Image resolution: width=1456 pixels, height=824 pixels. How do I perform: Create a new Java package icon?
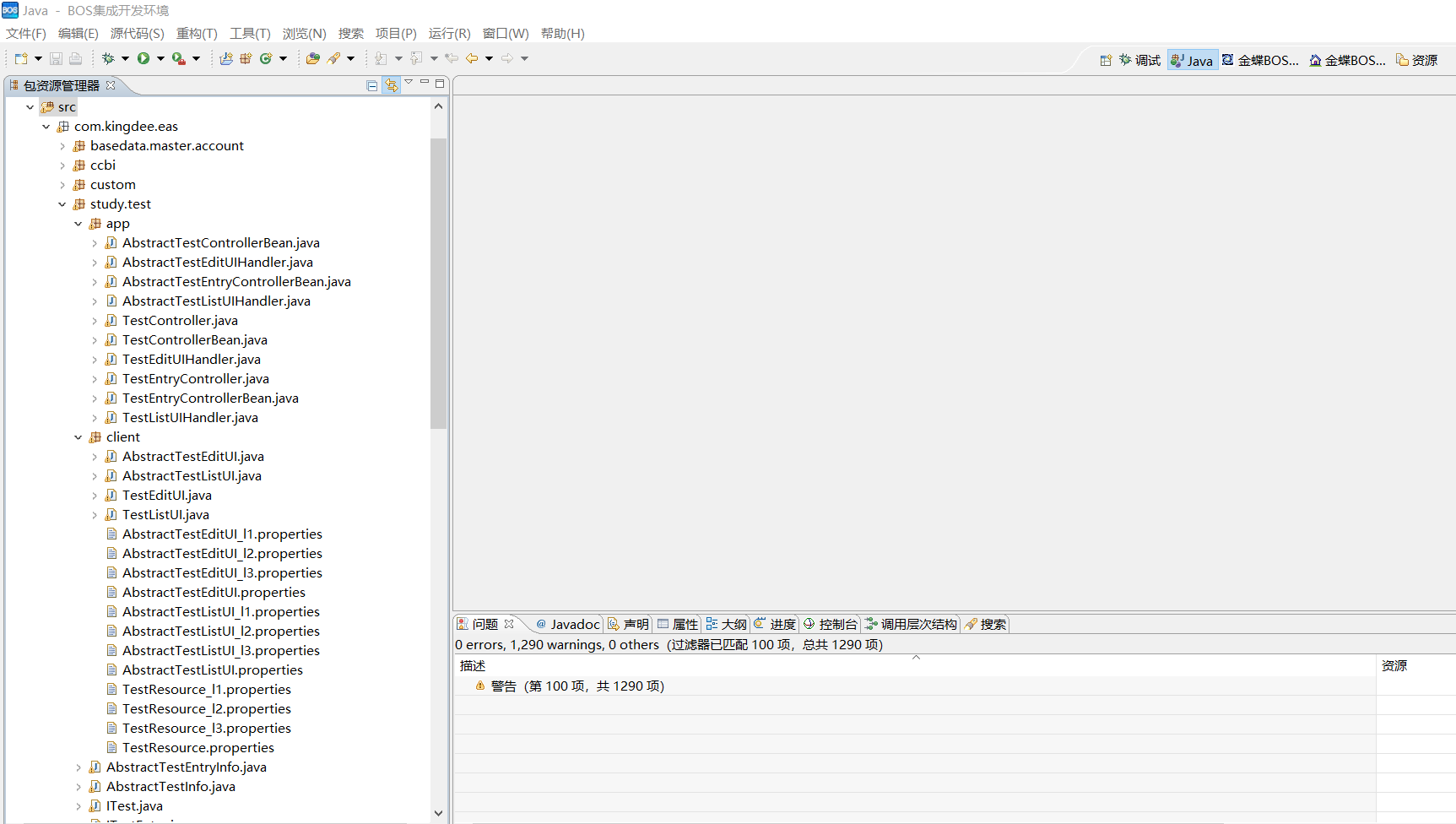coord(246,58)
